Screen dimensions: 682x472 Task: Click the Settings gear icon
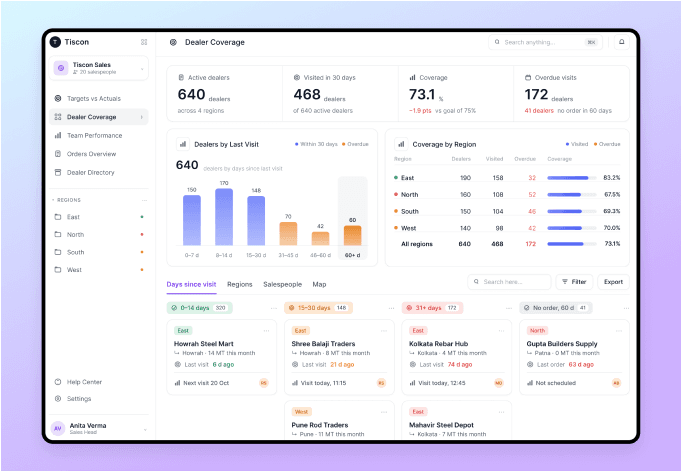tap(58, 398)
